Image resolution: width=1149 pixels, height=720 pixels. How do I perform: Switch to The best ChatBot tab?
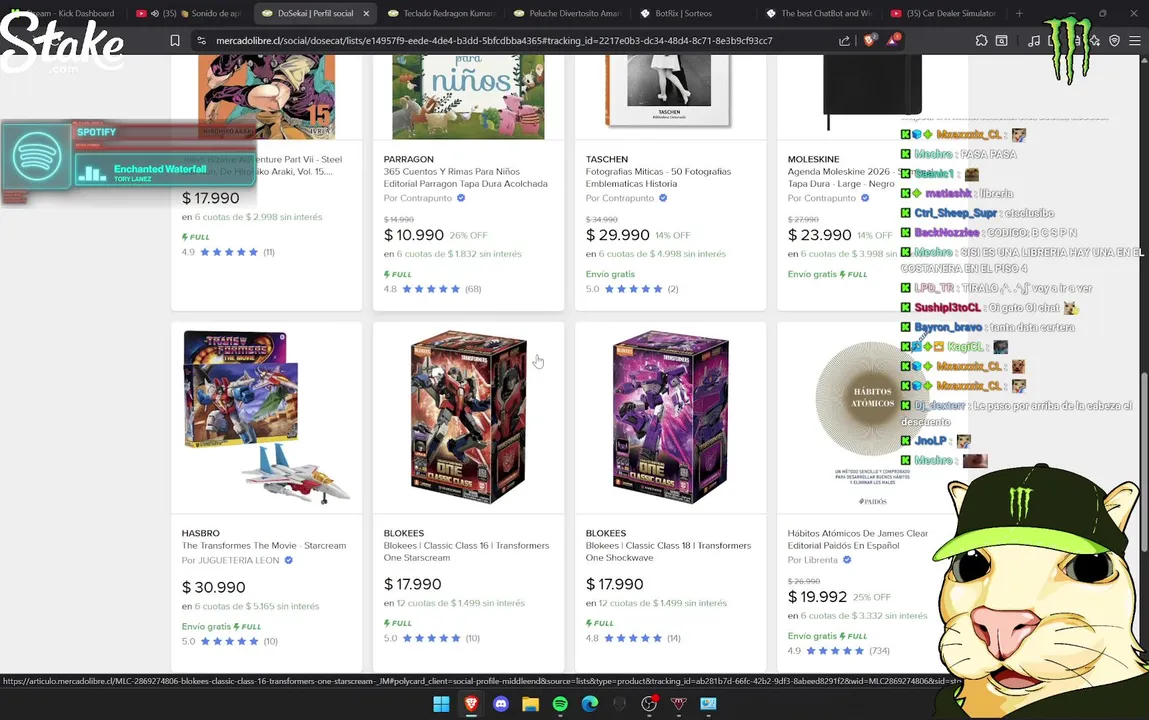(819, 13)
